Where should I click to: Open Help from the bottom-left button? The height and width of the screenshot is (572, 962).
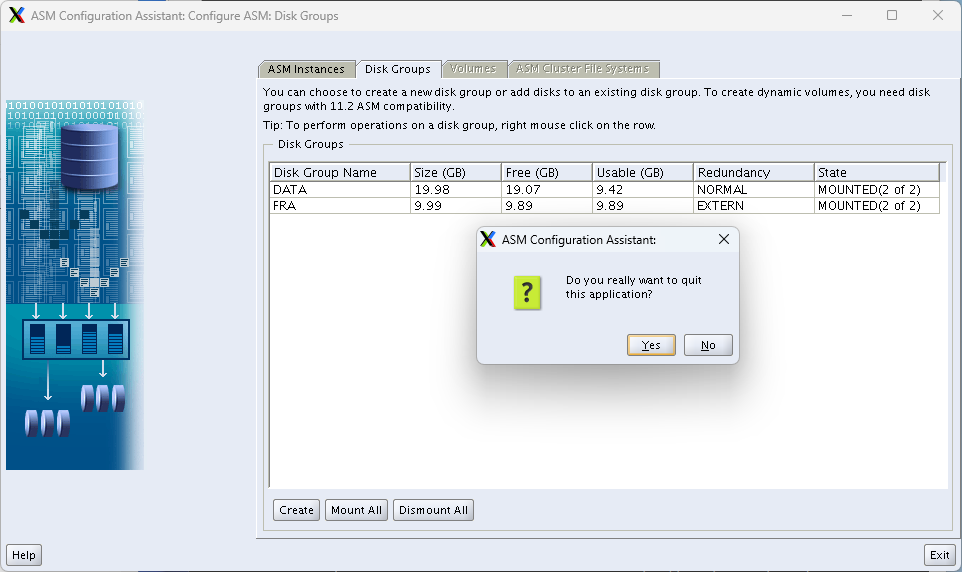coord(24,555)
